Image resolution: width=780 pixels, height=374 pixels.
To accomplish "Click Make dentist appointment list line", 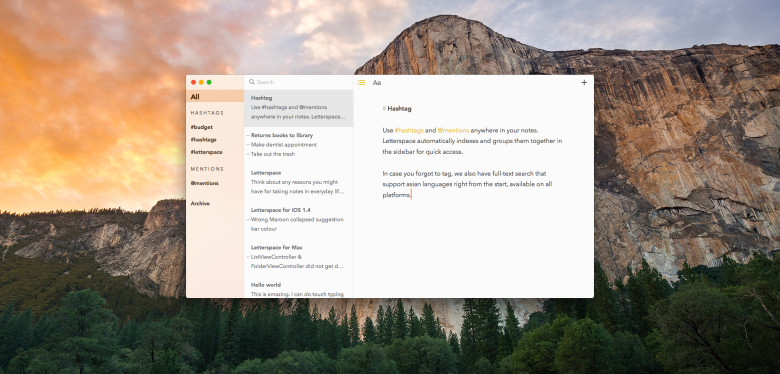I will pos(284,145).
